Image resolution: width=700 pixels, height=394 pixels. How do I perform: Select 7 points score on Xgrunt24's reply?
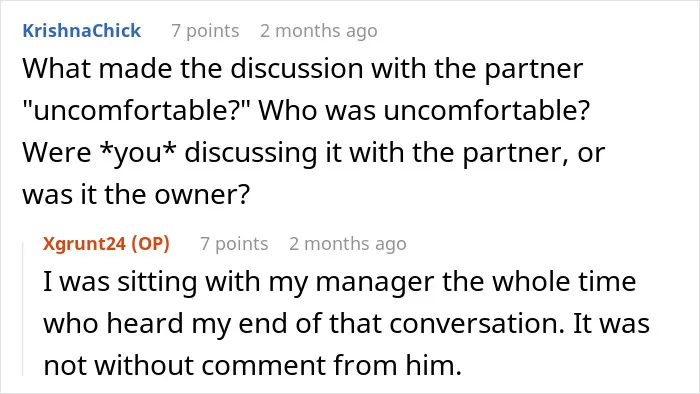(x=234, y=244)
